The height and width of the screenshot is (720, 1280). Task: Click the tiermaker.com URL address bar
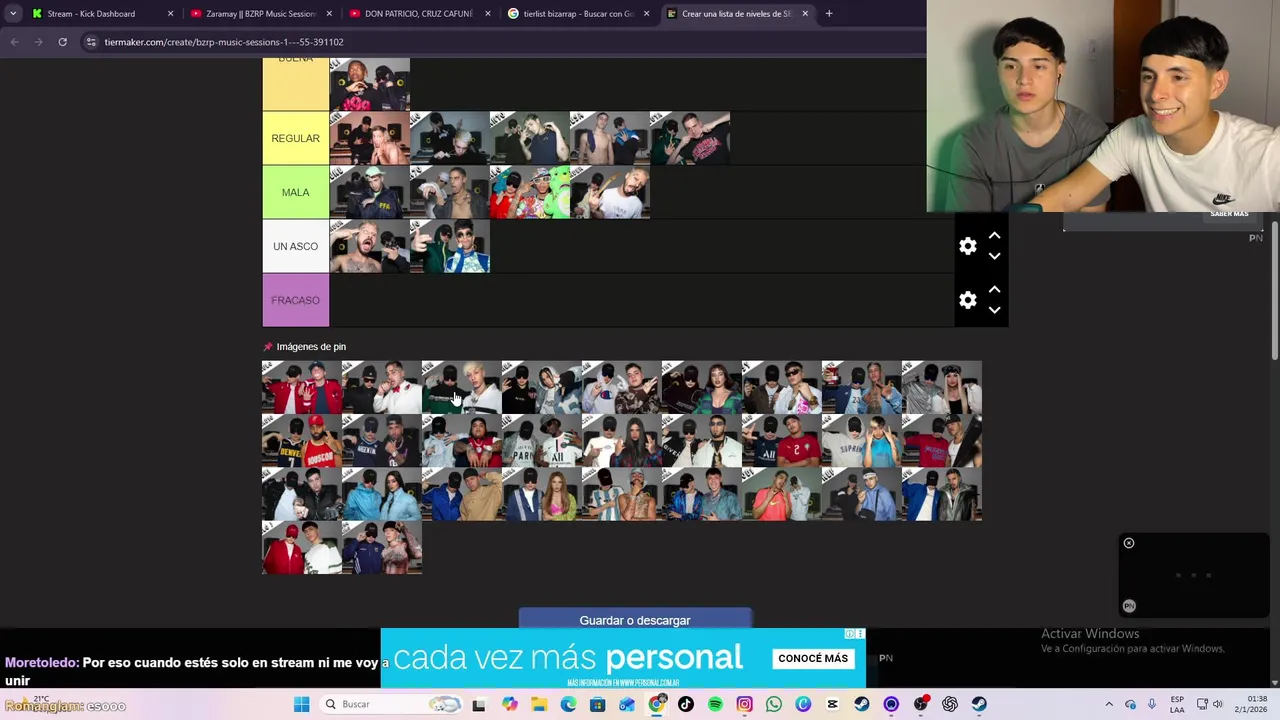pos(500,42)
